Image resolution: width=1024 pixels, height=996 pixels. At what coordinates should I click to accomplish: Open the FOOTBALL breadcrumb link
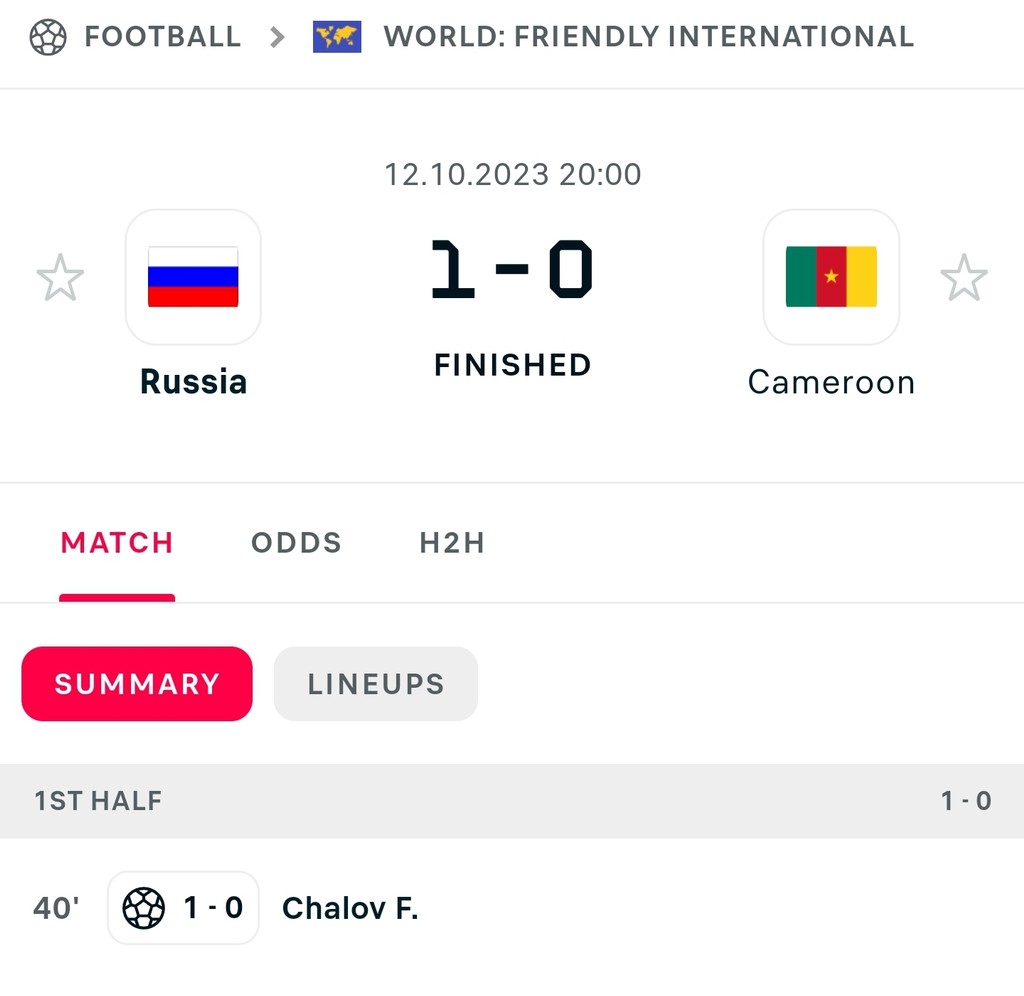[162, 38]
